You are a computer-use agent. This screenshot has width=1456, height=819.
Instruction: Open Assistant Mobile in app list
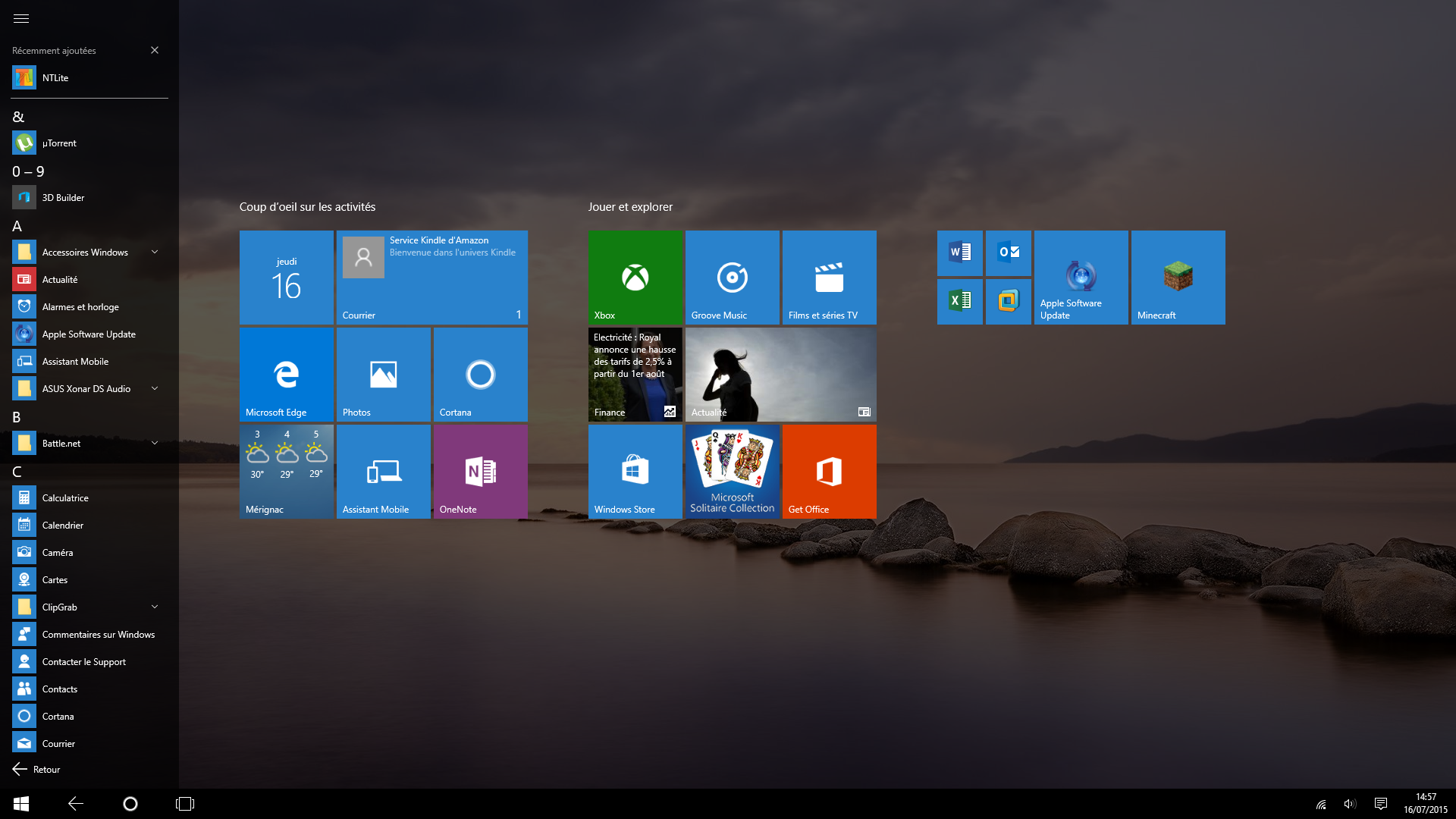tap(89, 361)
